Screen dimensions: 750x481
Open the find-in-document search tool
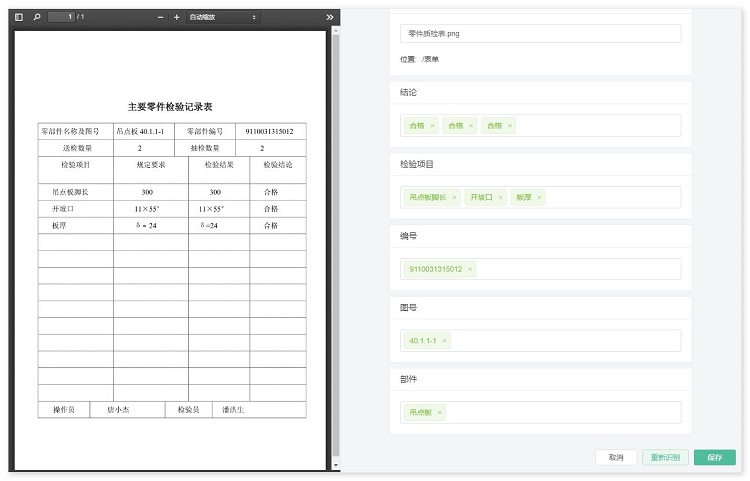point(37,17)
